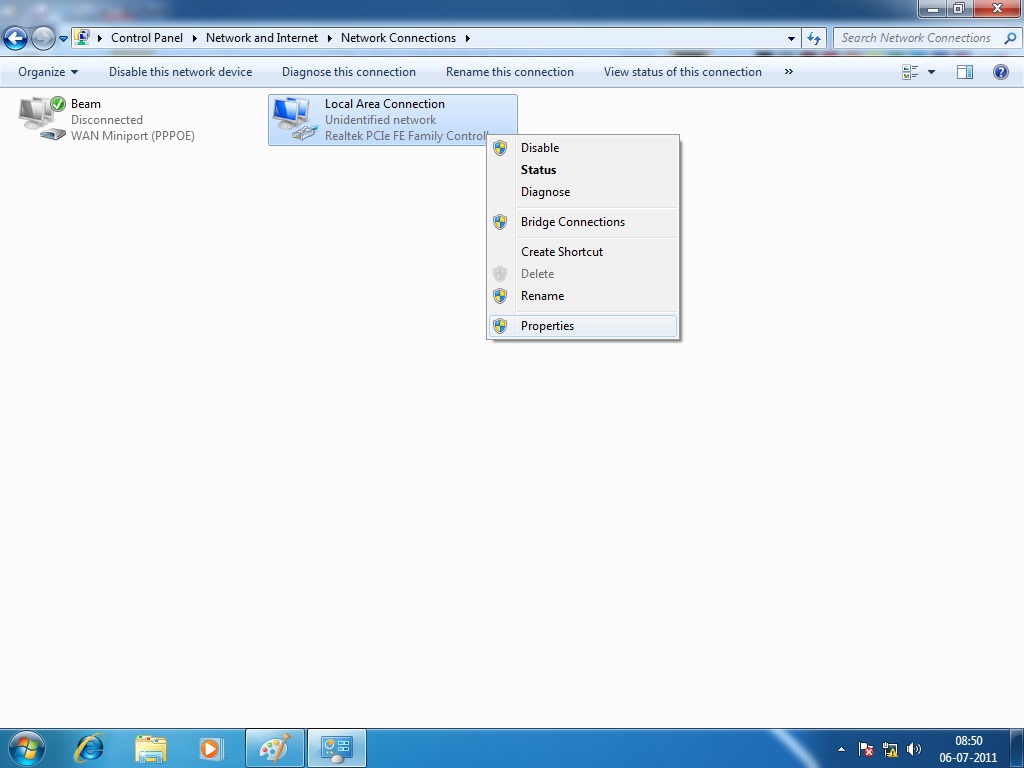1024x768 pixels.
Task: Open Internet Explorer from the taskbar
Action: click(x=88, y=747)
